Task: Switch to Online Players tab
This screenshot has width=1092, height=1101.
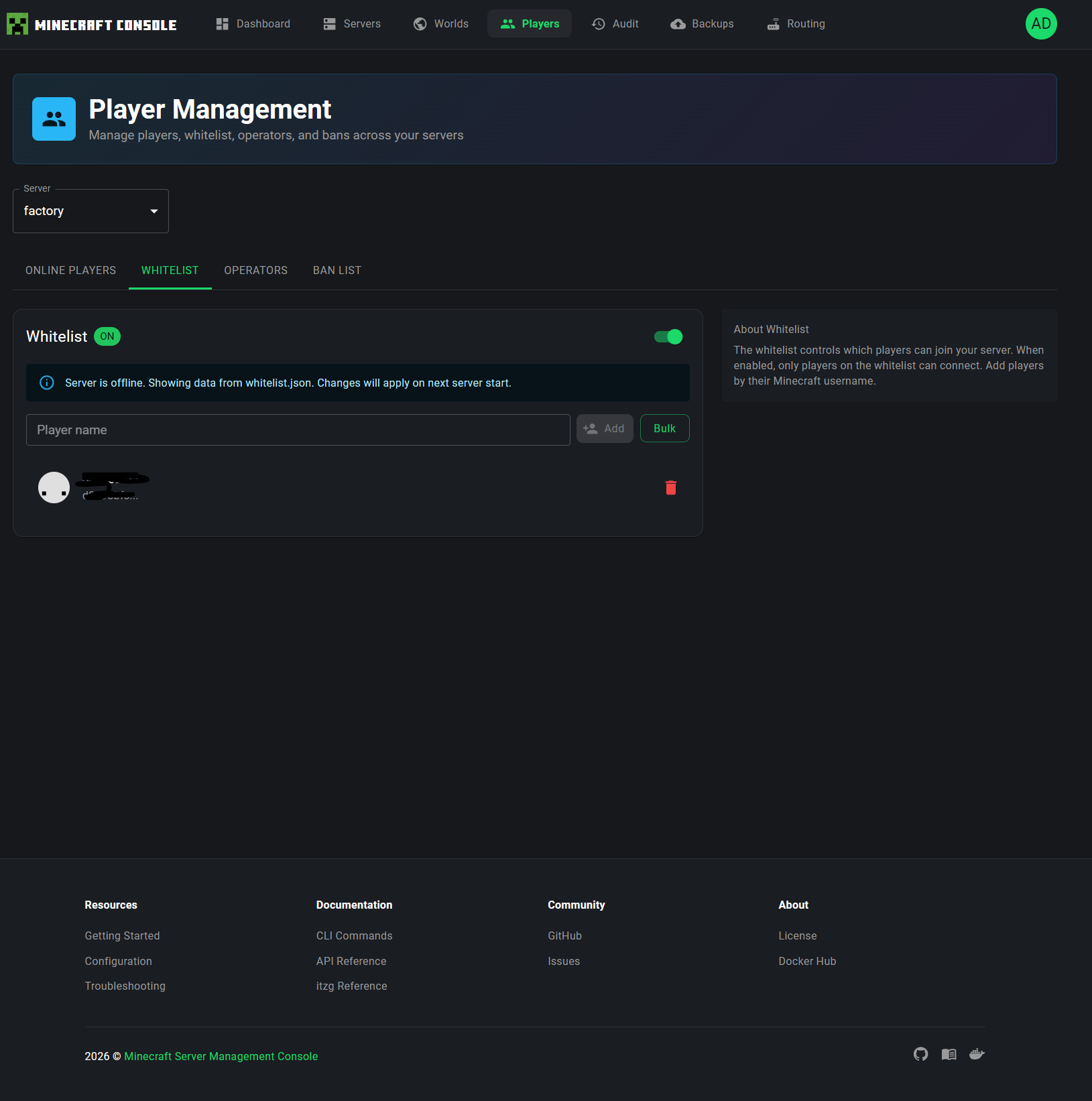Action: tap(70, 270)
